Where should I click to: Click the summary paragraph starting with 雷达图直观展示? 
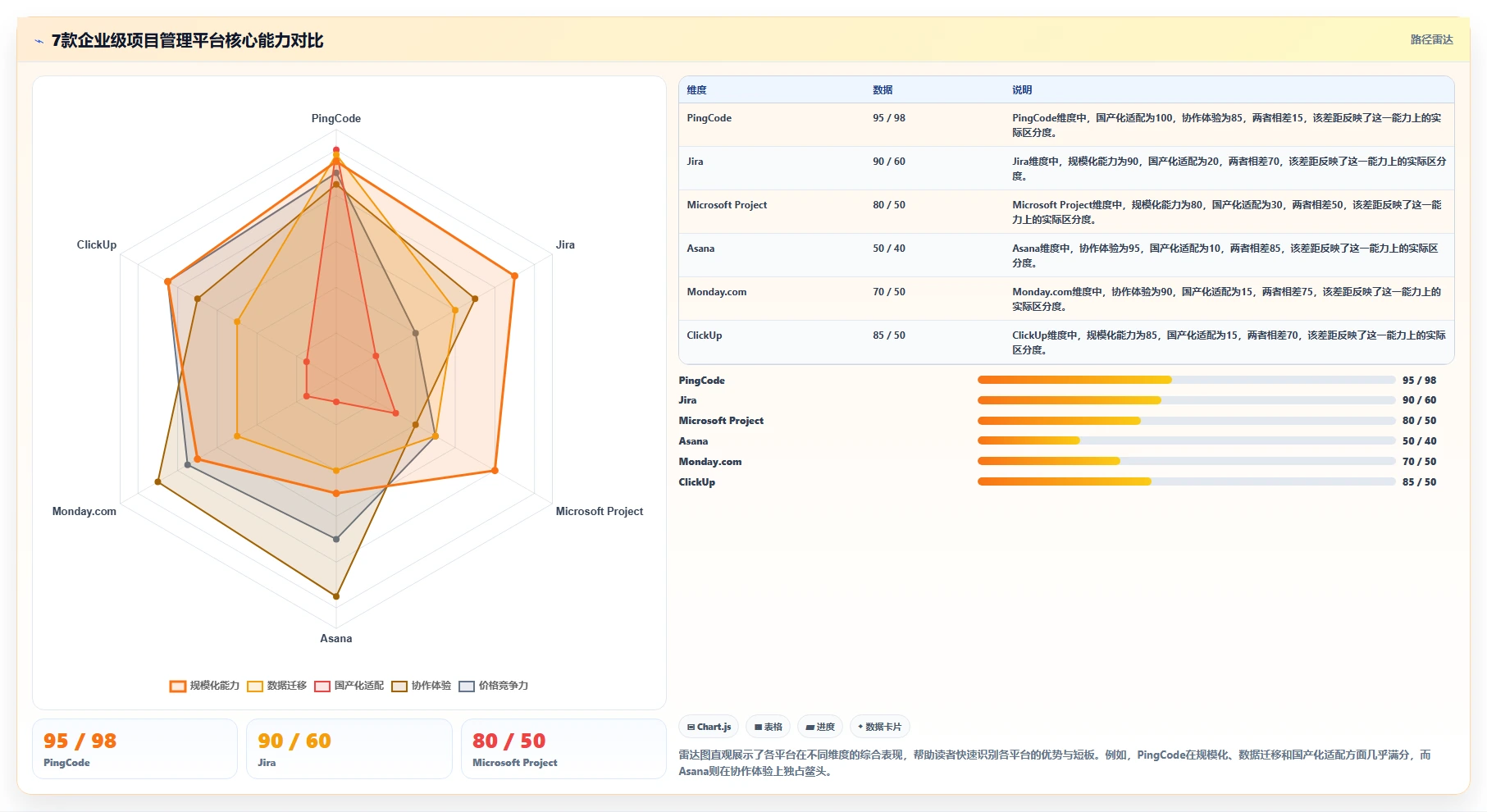pyautogui.click(x=1055, y=763)
